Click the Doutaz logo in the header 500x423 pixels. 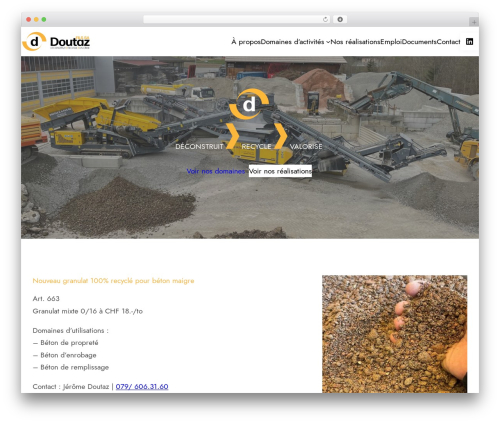tap(56, 41)
